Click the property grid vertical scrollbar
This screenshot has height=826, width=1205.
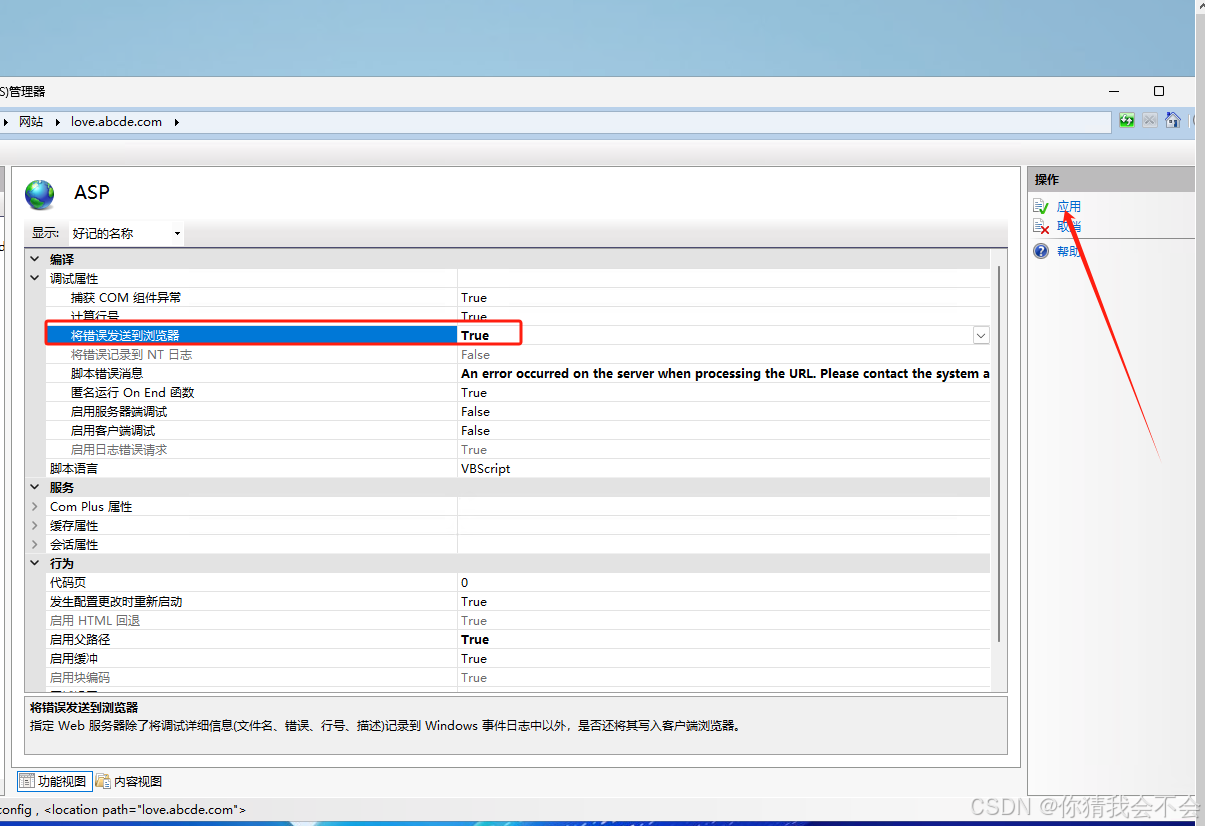click(x=997, y=455)
